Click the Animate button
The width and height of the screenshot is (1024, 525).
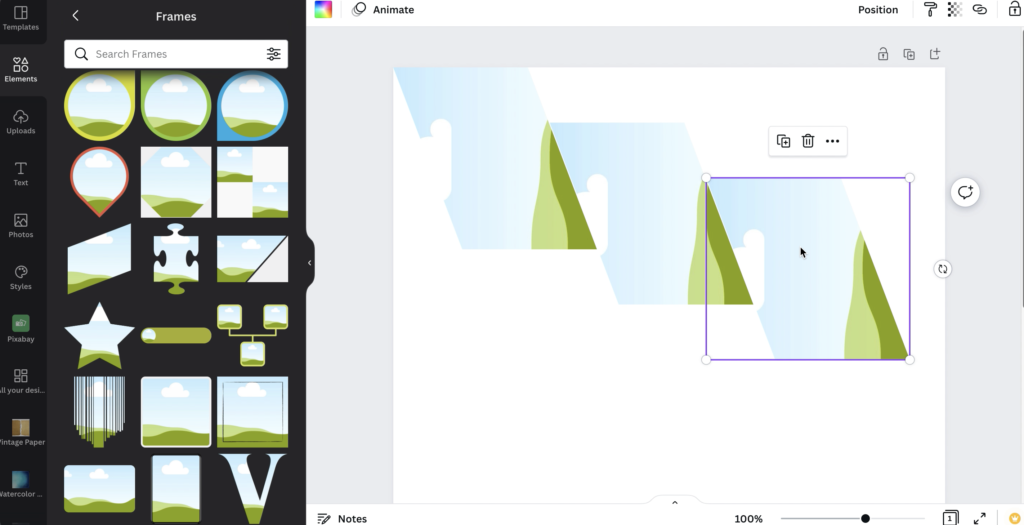click(x=383, y=10)
